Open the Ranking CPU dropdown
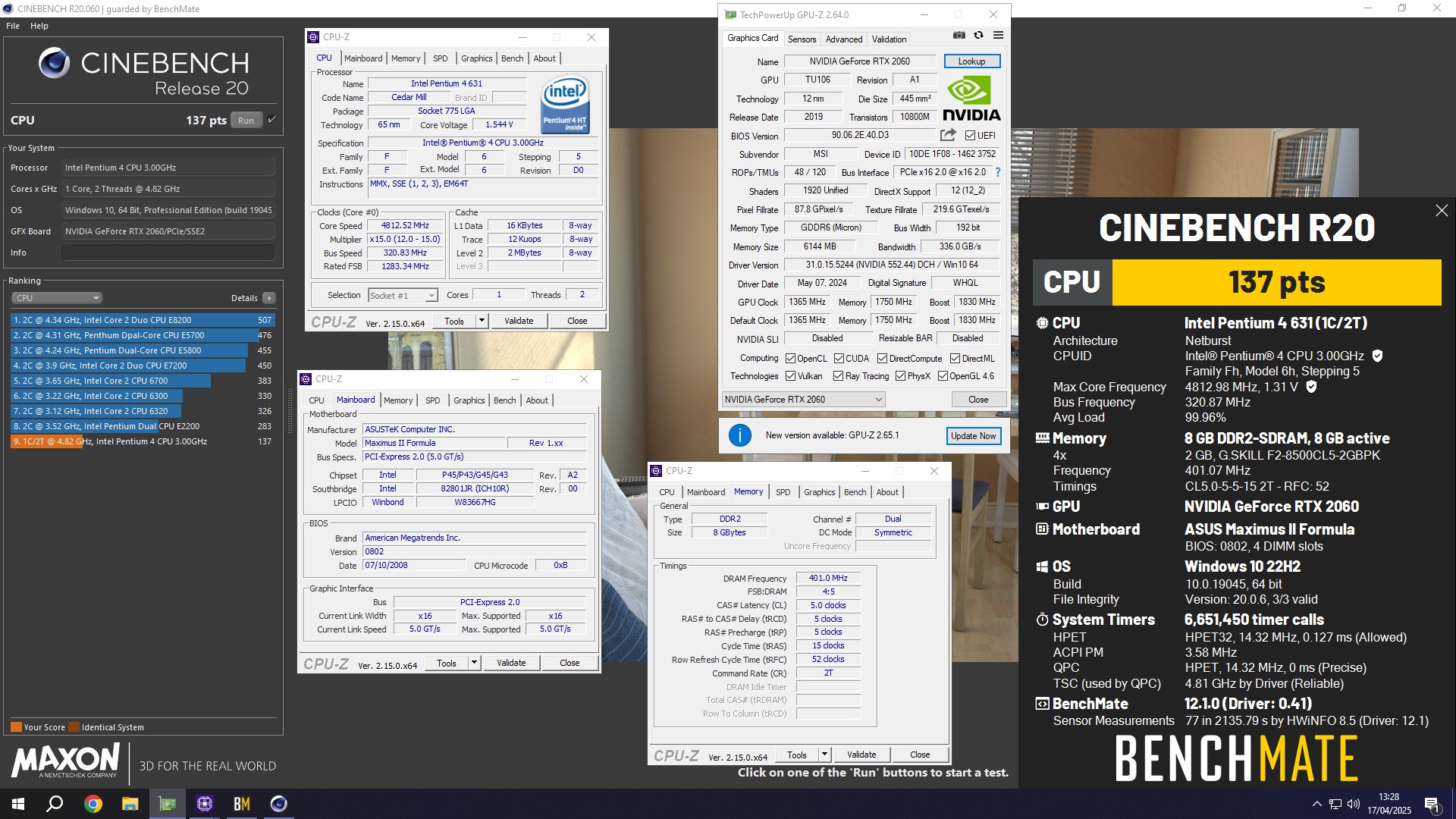The height and width of the screenshot is (819, 1456). click(57, 298)
